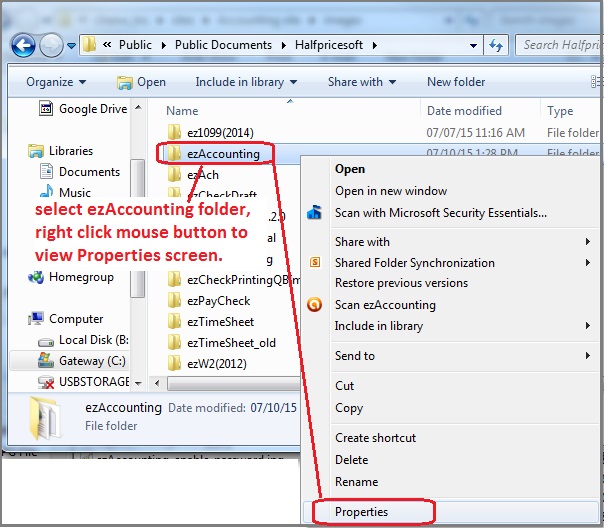Viewport: 604px width, 528px height.
Task: Click the Microsoft Security Essentials scan icon
Action: pyautogui.click(x=315, y=213)
